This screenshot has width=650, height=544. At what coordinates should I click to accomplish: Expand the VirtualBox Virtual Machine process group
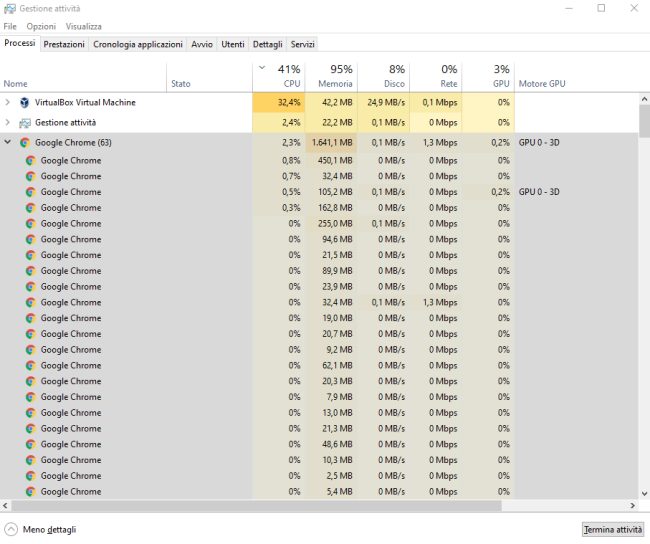(7, 102)
